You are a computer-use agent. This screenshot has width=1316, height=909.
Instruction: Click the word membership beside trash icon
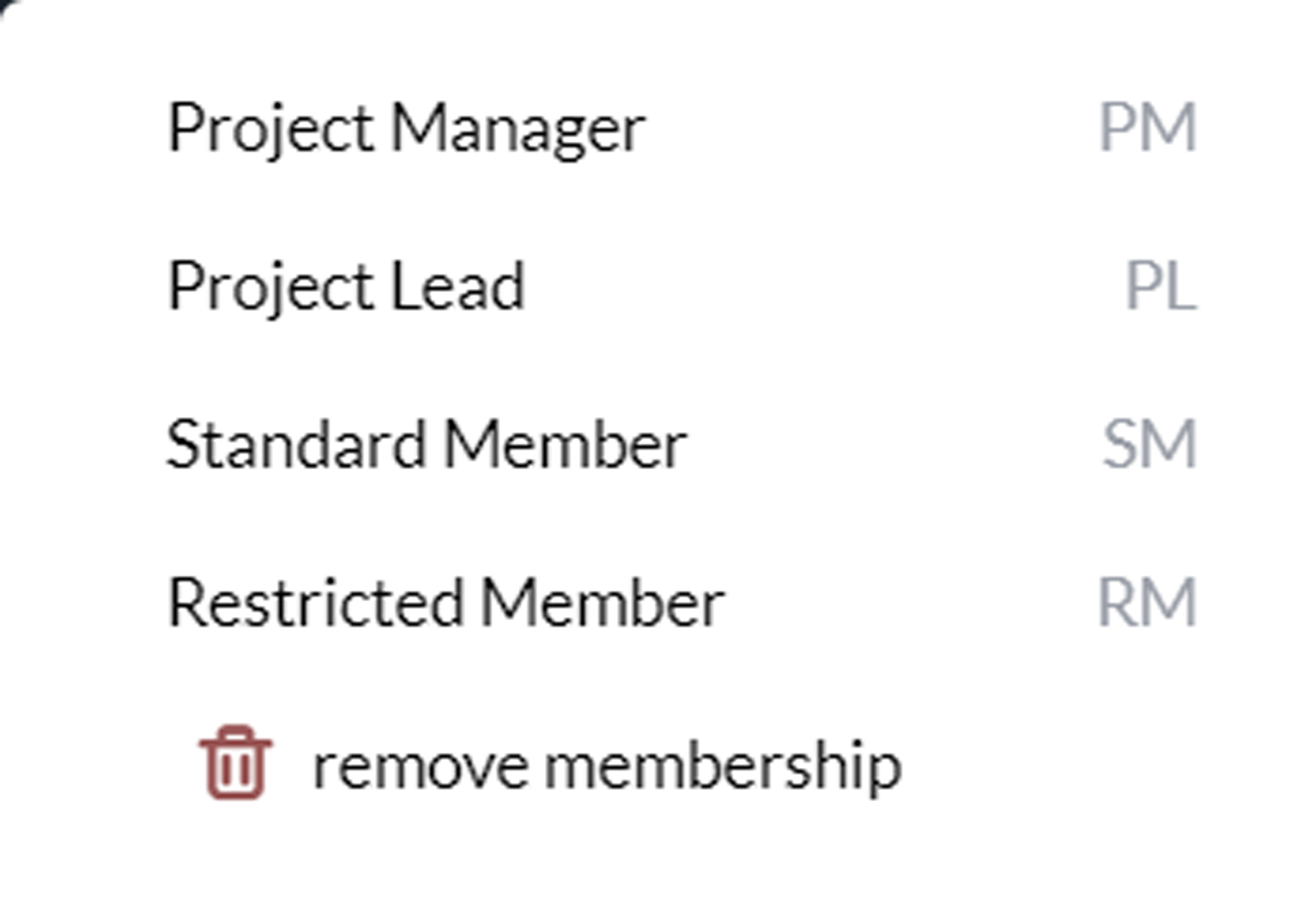tap(723, 767)
